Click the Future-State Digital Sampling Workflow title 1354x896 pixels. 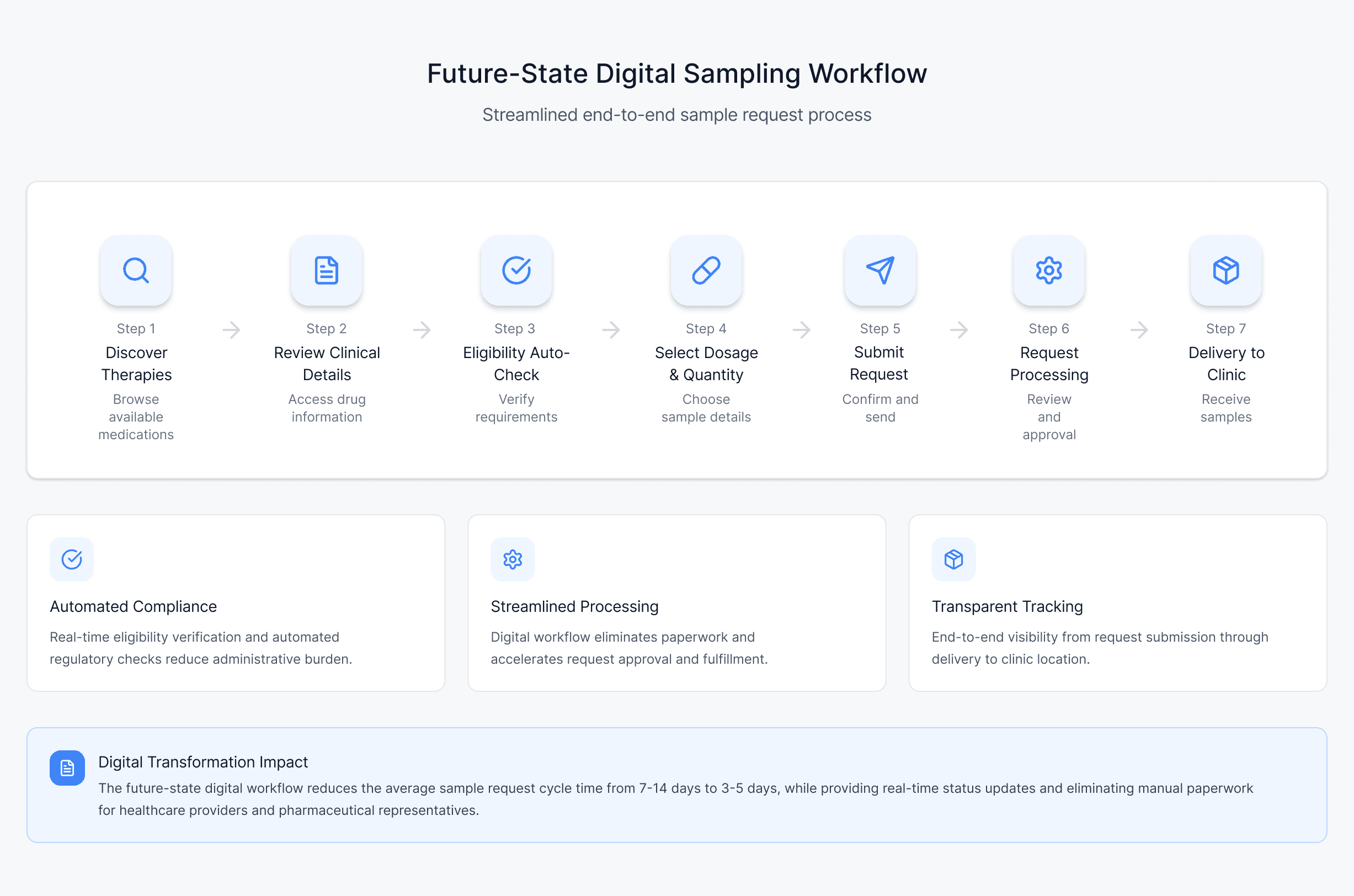676,74
